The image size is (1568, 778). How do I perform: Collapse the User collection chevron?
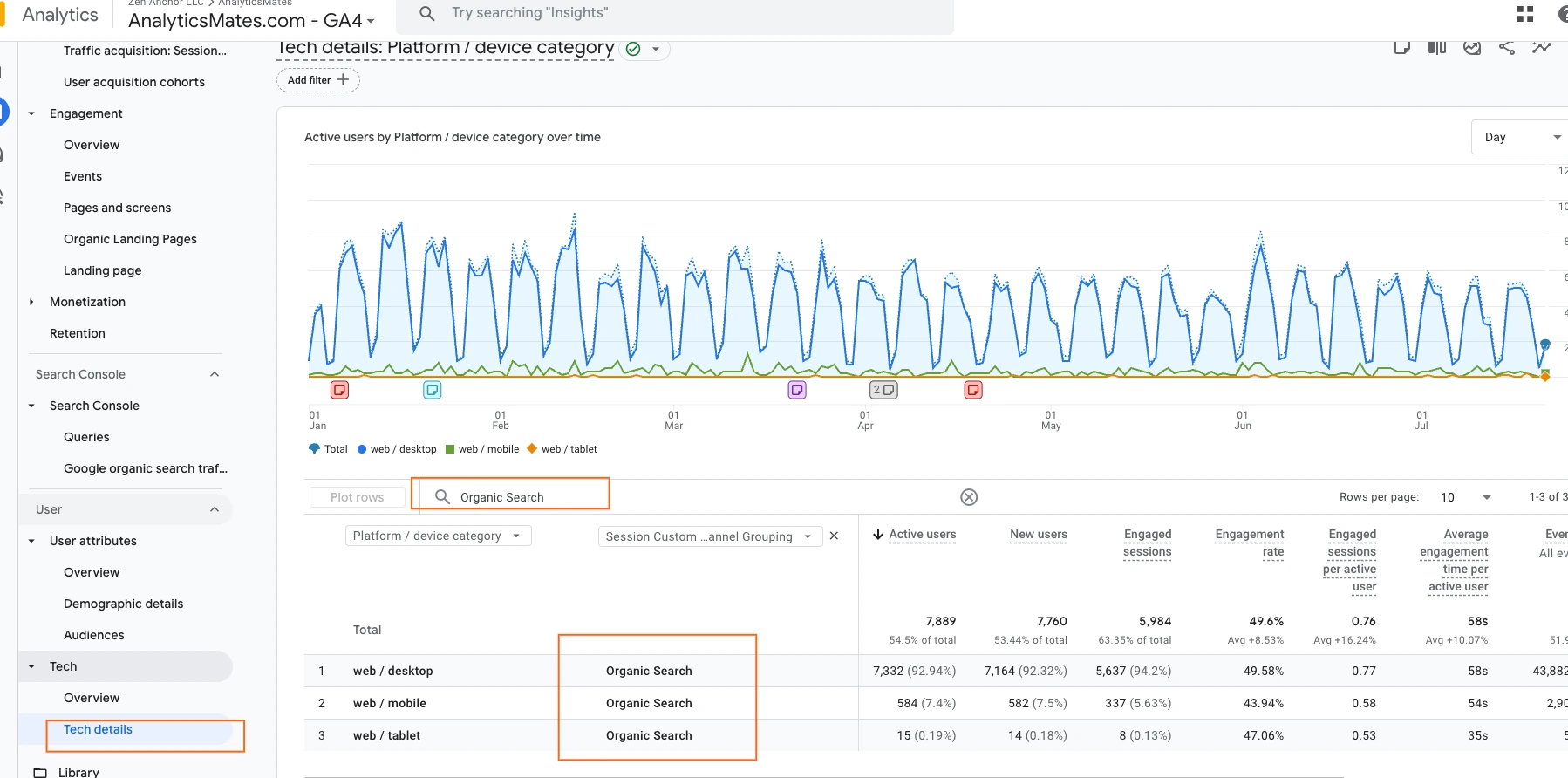click(215, 509)
